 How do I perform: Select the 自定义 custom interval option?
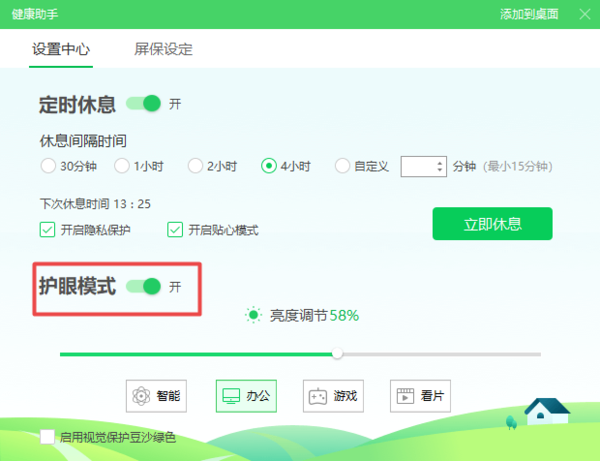tap(343, 166)
